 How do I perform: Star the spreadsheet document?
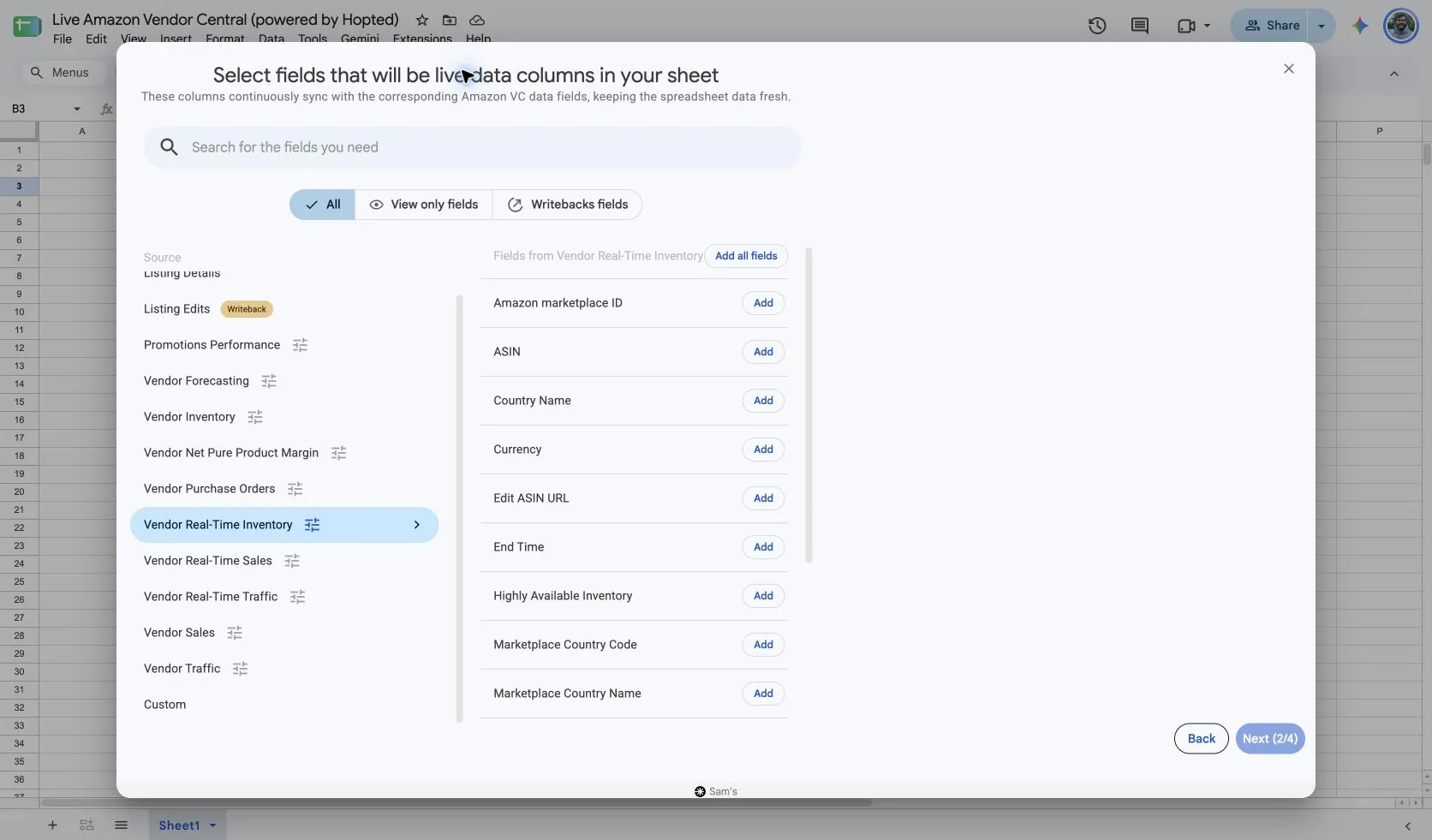coord(422,20)
